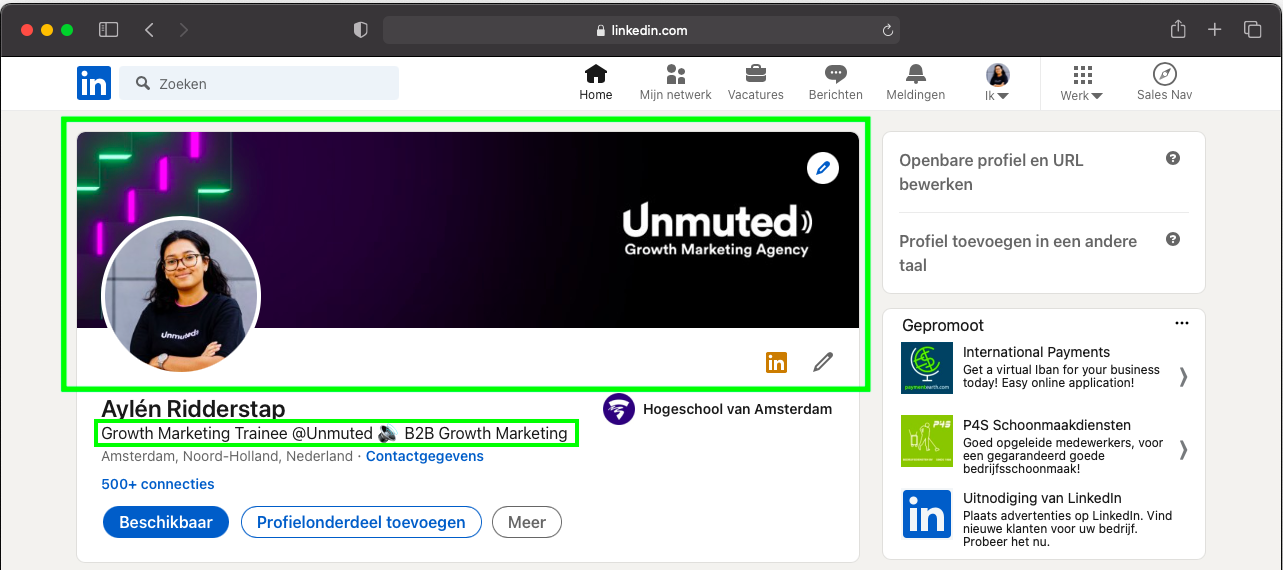Image resolution: width=1283 pixels, height=570 pixels.
Task: Toggle Safari sidebar
Action: pyautogui.click(x=108, y=30)
